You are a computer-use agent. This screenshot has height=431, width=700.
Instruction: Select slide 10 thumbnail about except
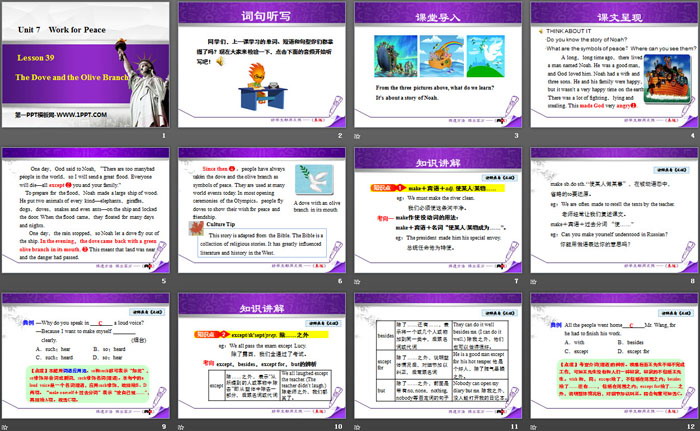tap(262, 356)
